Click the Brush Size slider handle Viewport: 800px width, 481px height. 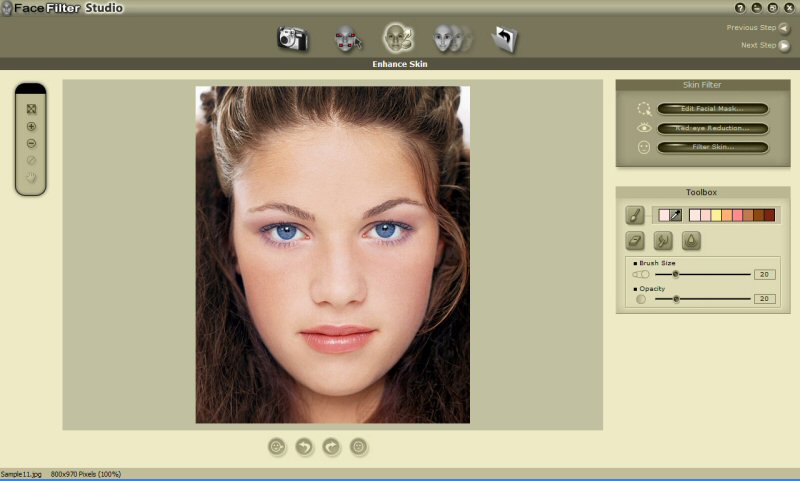676,274
